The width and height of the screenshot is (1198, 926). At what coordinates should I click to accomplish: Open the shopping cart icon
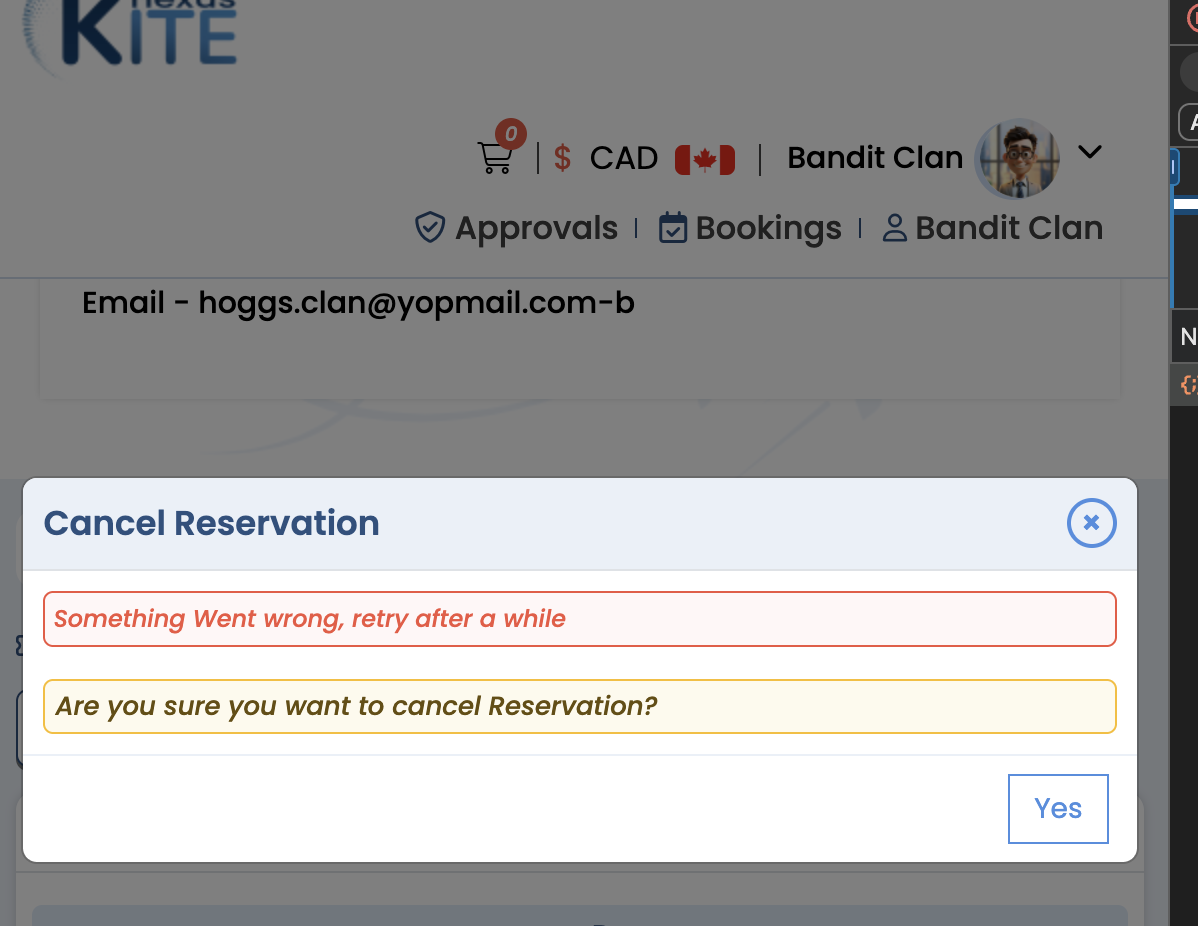[494, 157]
